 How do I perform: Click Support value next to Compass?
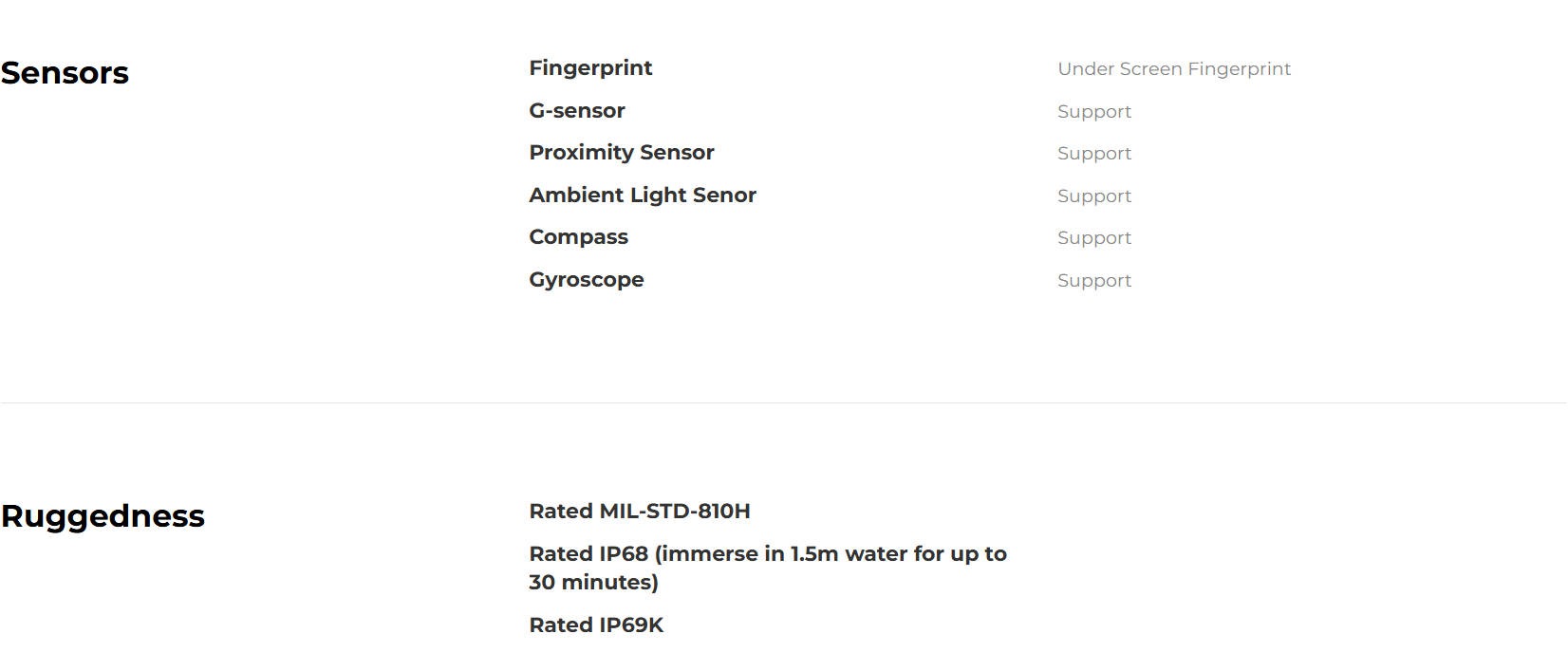pos(1094,238)
